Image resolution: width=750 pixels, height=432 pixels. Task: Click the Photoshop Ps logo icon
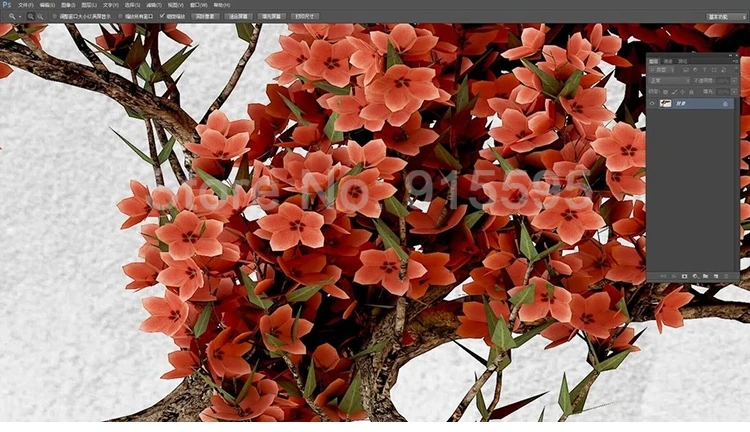(x=6, y=5)
